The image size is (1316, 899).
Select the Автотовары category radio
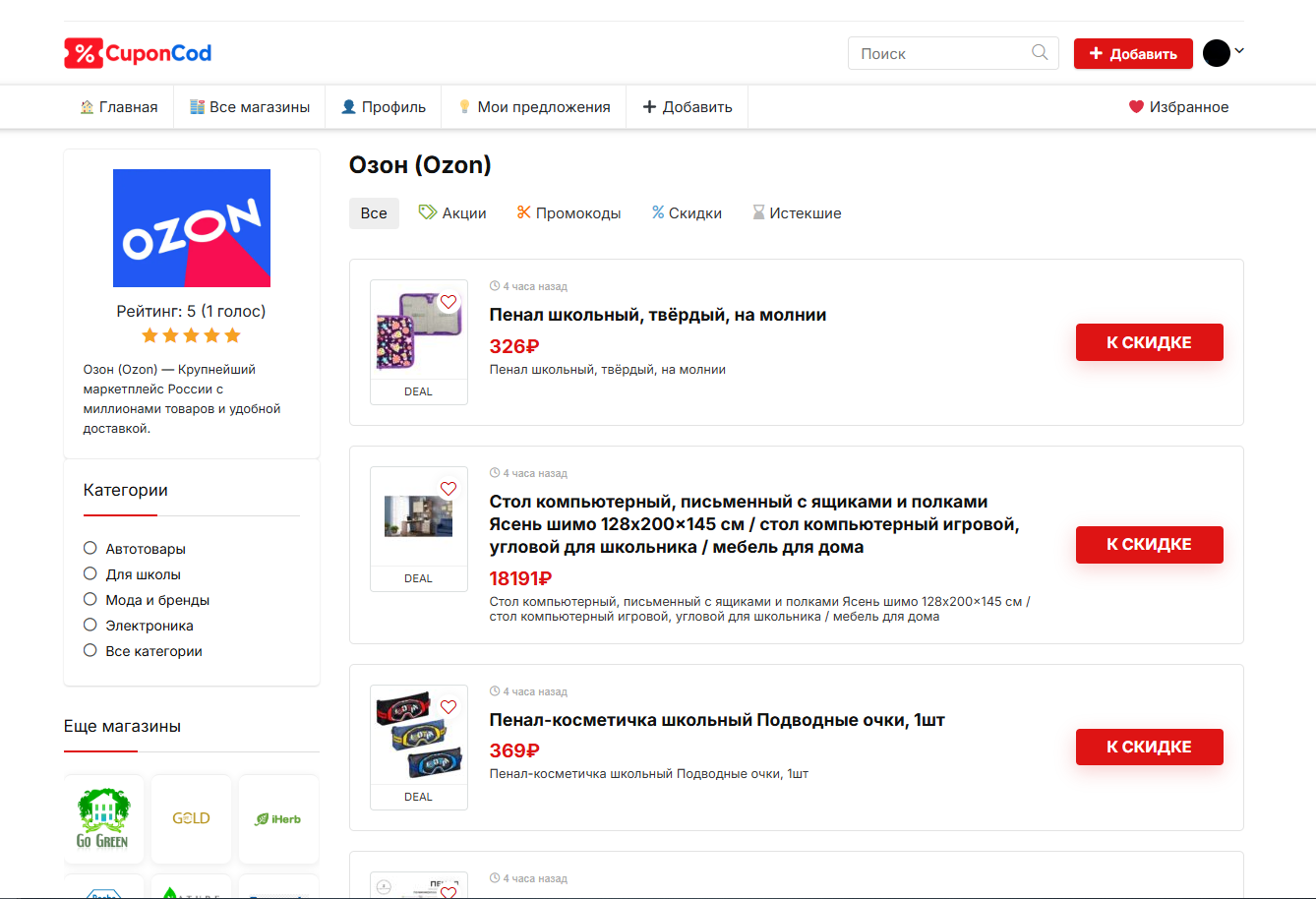tap(90, 548)
